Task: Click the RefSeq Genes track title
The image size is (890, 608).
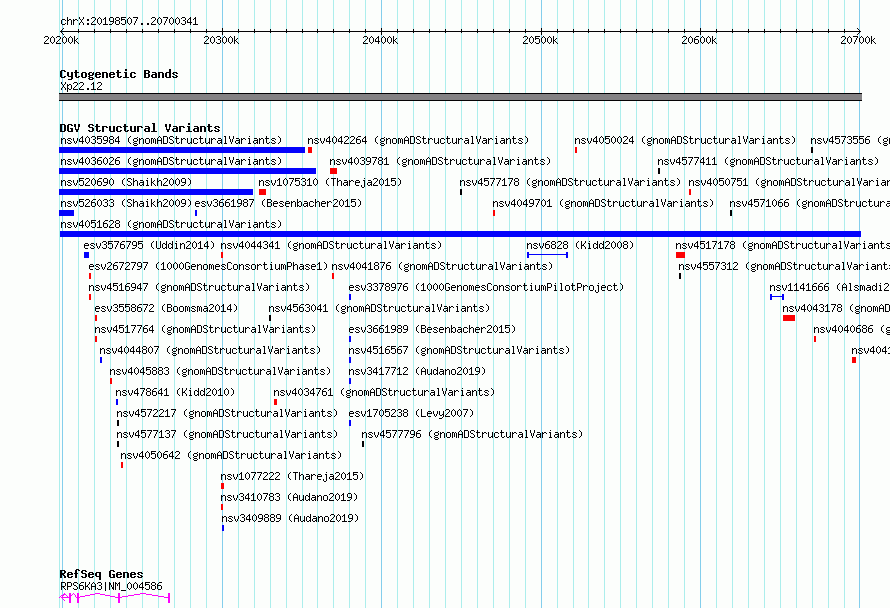Action: pyautogui.click(x=101, y=574)
